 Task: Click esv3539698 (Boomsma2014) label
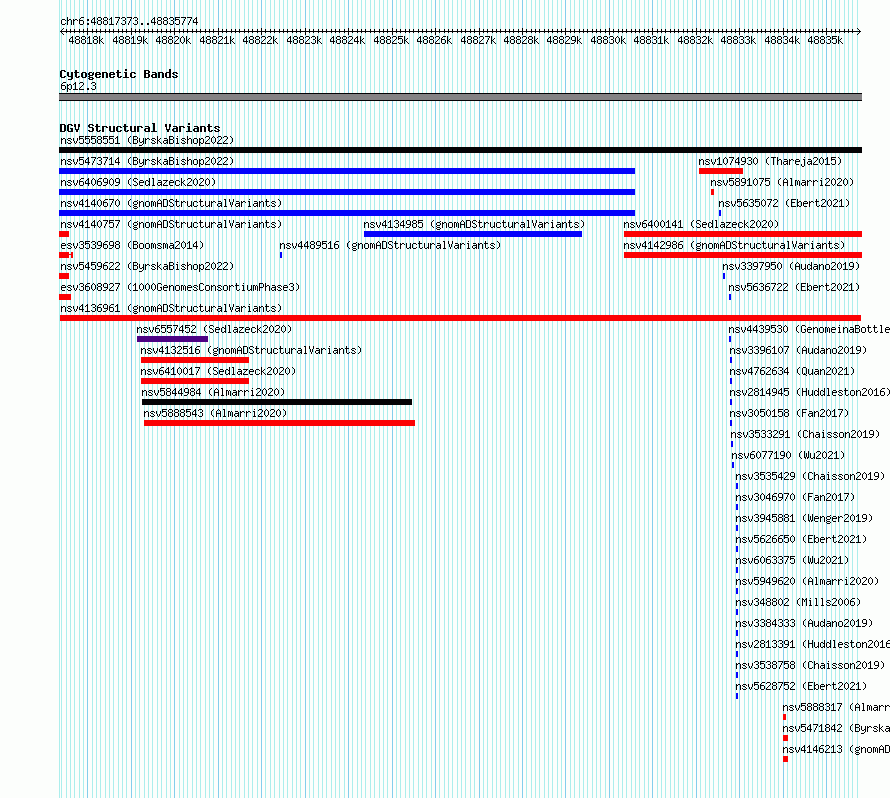pyautogui.click(x=132, y=245)
